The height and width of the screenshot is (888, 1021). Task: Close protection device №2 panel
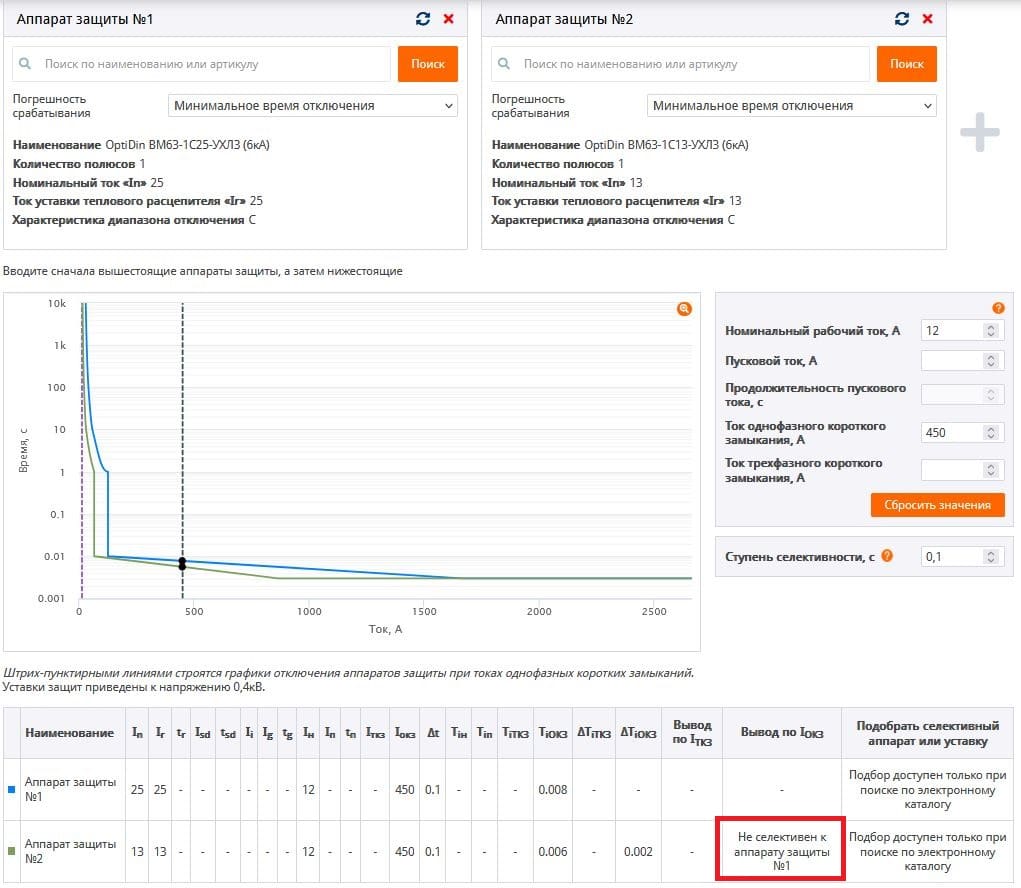tap(927, 19)
